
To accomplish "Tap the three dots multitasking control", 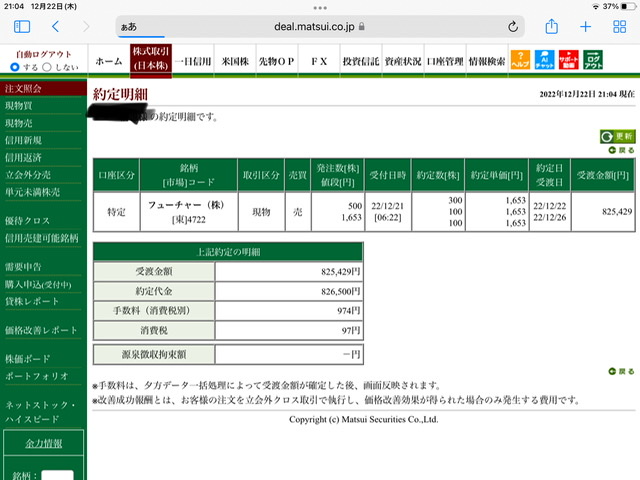I will click(320, 8).
